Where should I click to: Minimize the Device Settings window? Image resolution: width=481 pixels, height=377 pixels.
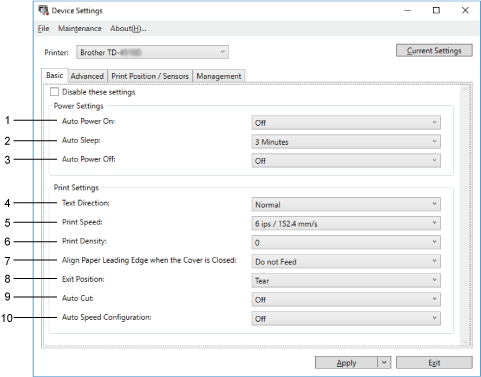[407, 11]
